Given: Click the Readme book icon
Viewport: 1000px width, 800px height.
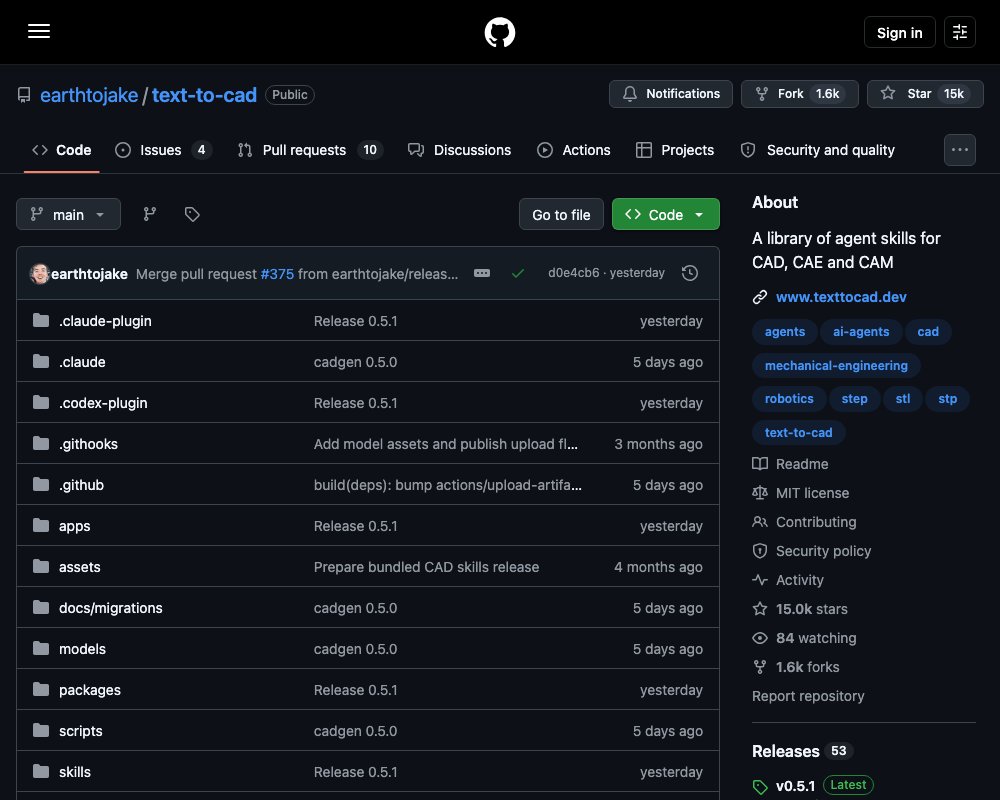Looking at the screenshot, I should [x=760, y=464].
